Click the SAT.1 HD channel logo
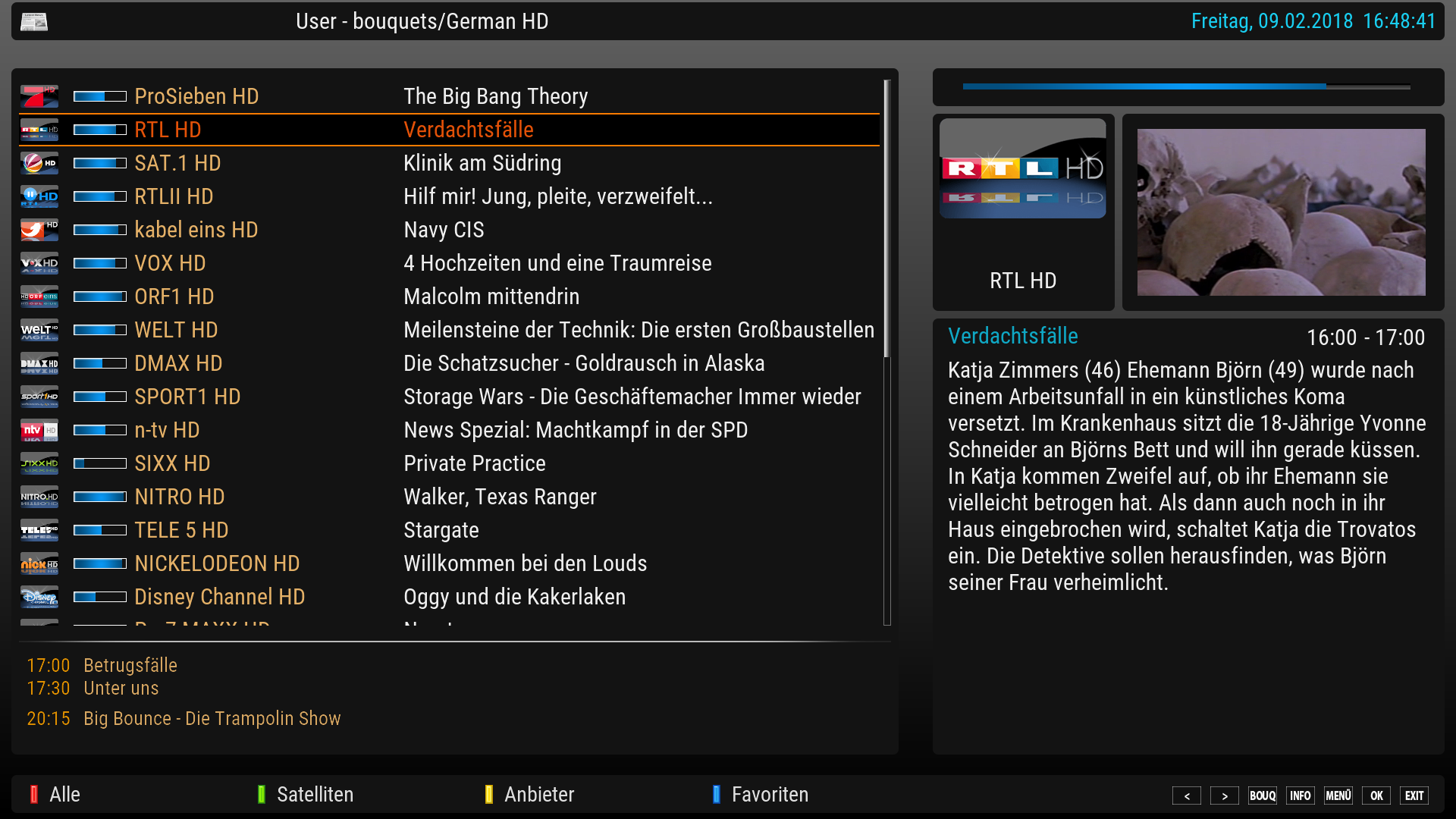The image size is (1456, 819). pos(39,163)
